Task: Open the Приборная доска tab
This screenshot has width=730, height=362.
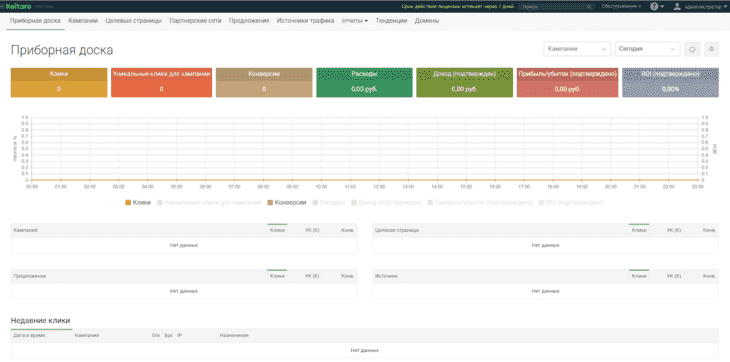Action: (x=35, y=21)
